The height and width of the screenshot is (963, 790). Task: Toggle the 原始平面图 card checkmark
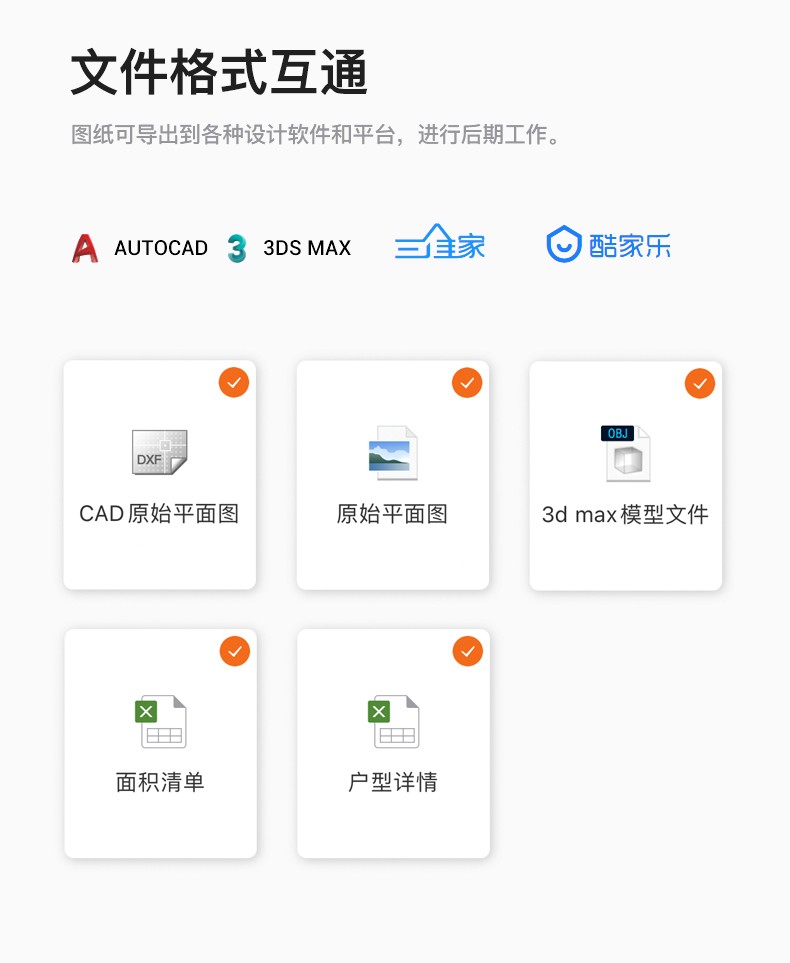467,382
